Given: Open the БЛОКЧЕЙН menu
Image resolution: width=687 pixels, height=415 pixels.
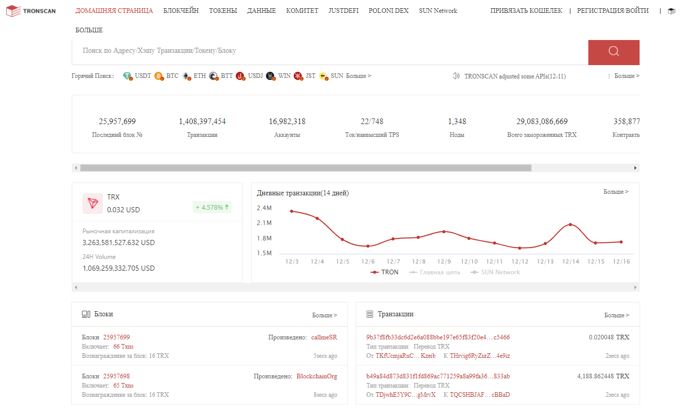Looking at the screenshot, I should [181, 10].
